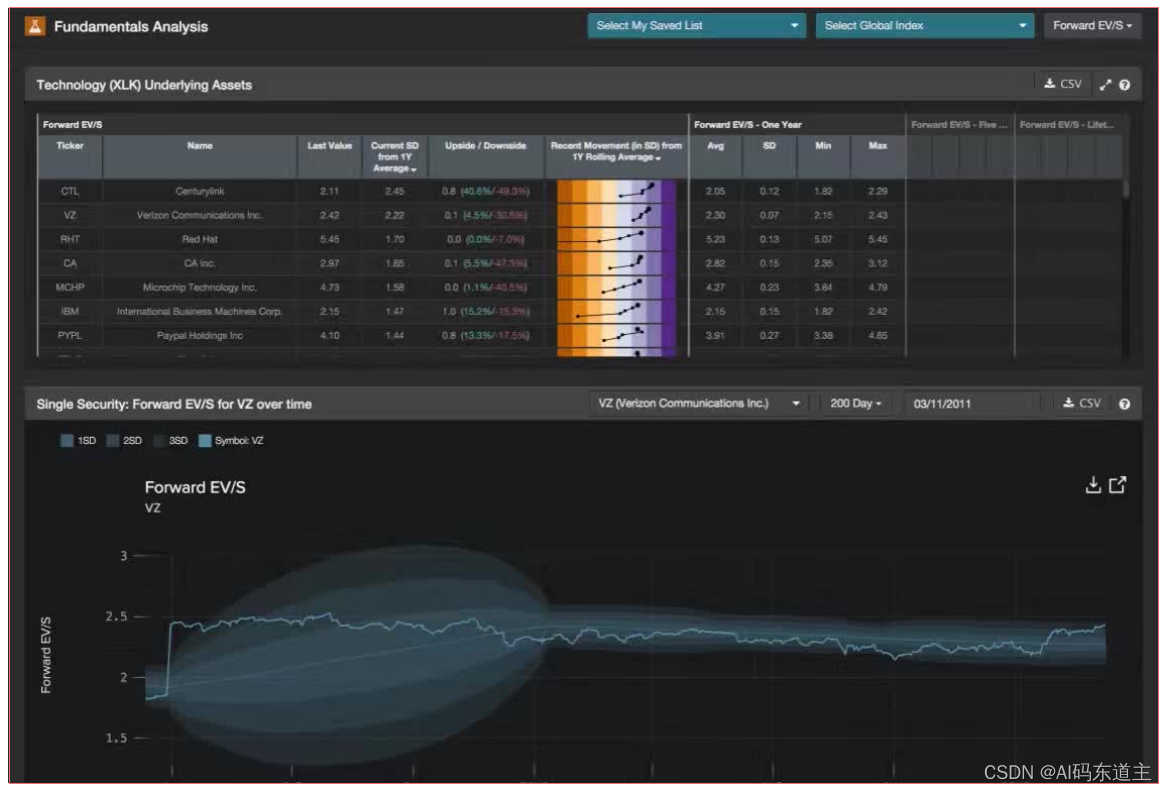Open the Select My Saved List dropdown
Image resolution: width=1168 pixels, height=792 pixels.
[x=696, y=25]
